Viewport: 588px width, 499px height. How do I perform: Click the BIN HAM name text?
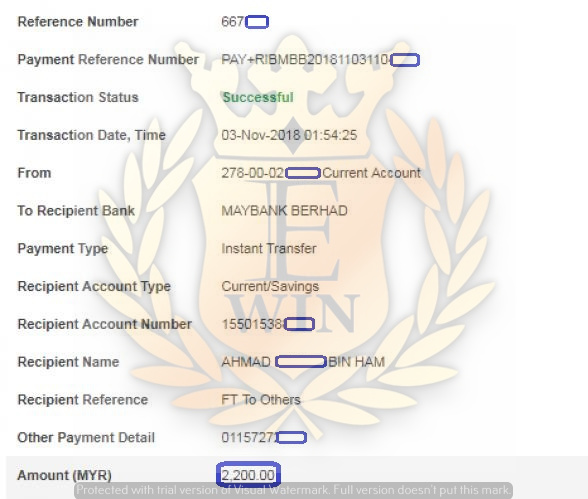click(356, 362)
